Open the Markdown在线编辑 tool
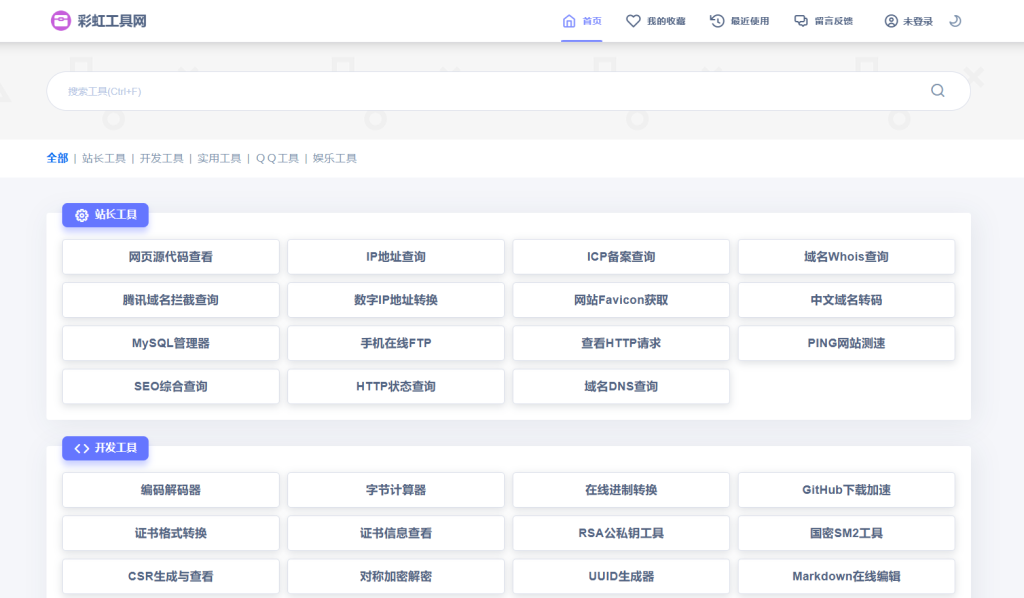This screenshot has height=598, width=1024. [x=846, y=576]
